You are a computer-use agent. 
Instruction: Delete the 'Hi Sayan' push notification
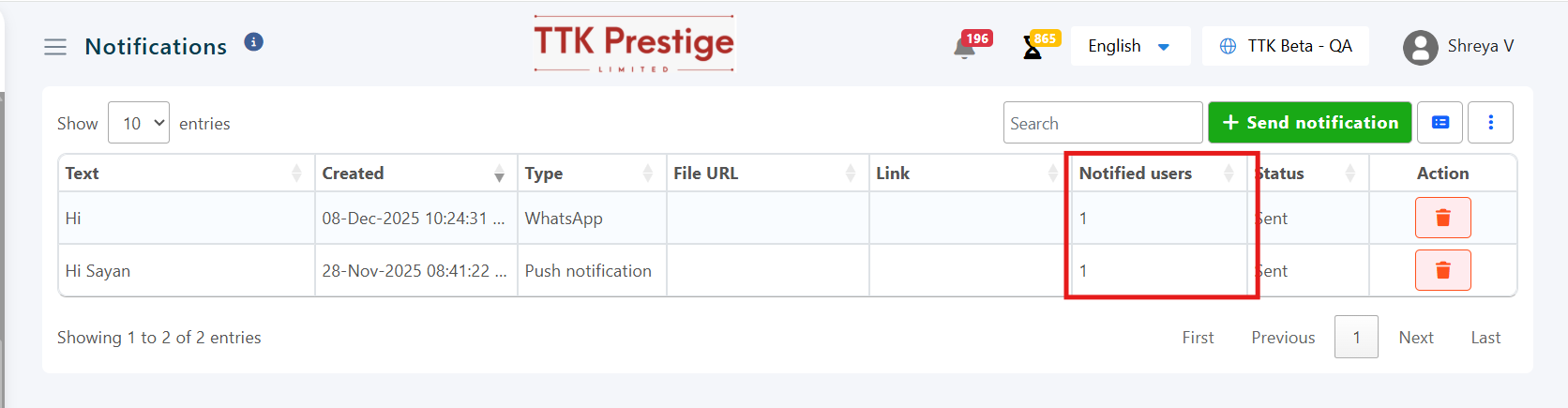click(x=1442, y=270)
